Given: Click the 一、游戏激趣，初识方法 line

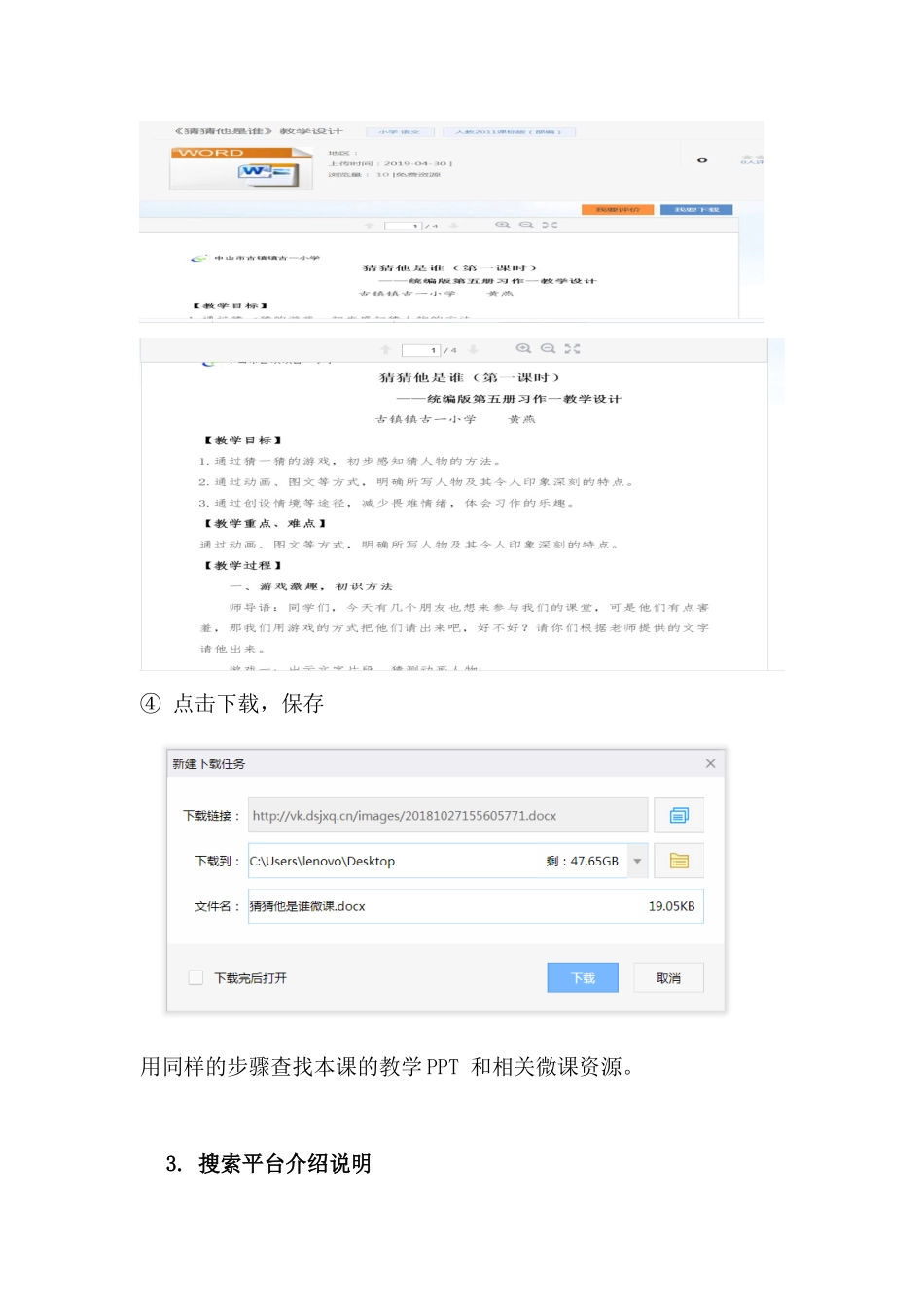Looking at the screenshot, I should tap(311, 586).
